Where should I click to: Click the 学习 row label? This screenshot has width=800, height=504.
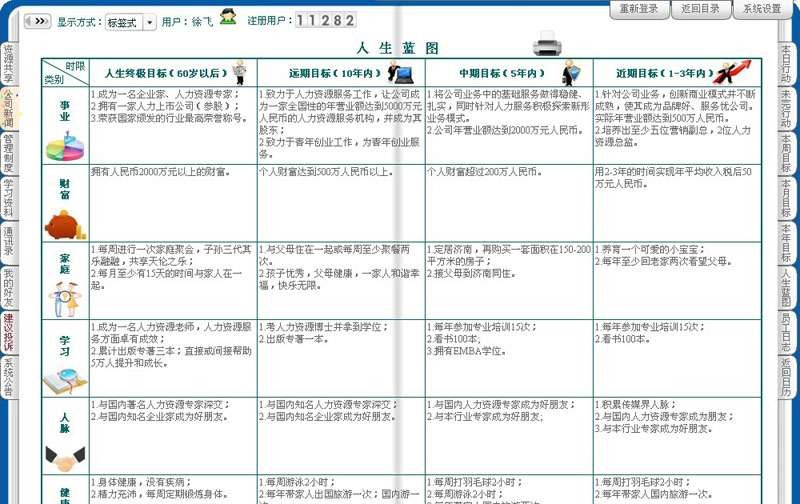(x=65, y=345)
